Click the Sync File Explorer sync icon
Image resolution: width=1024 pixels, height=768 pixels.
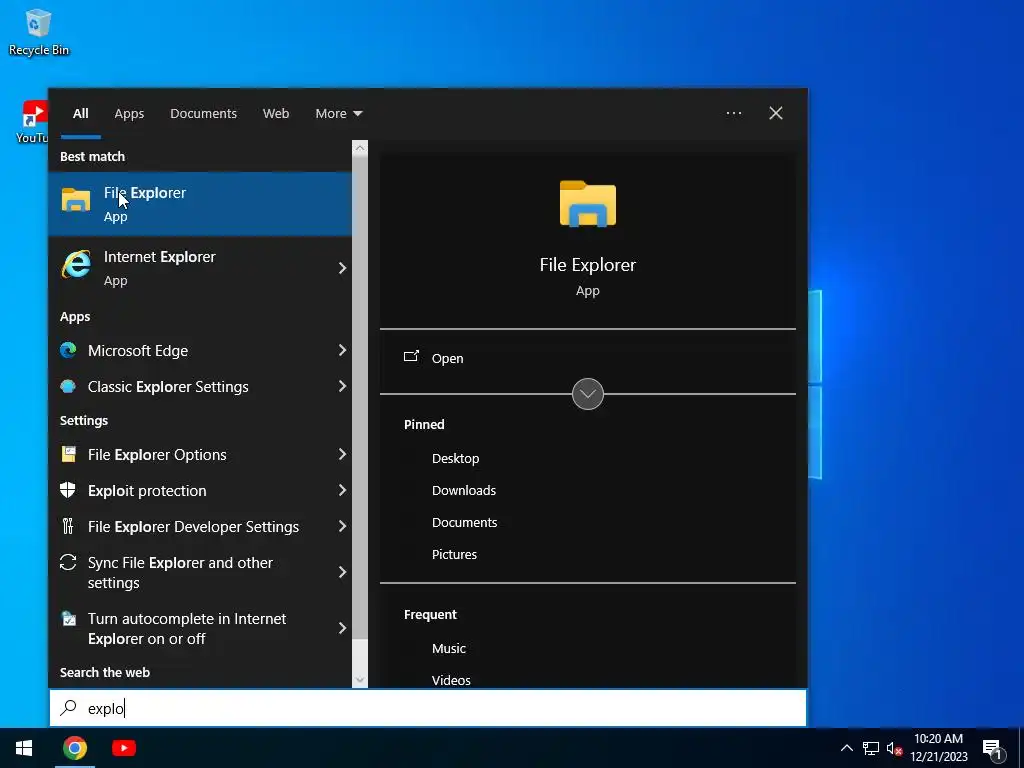point(68,562)
